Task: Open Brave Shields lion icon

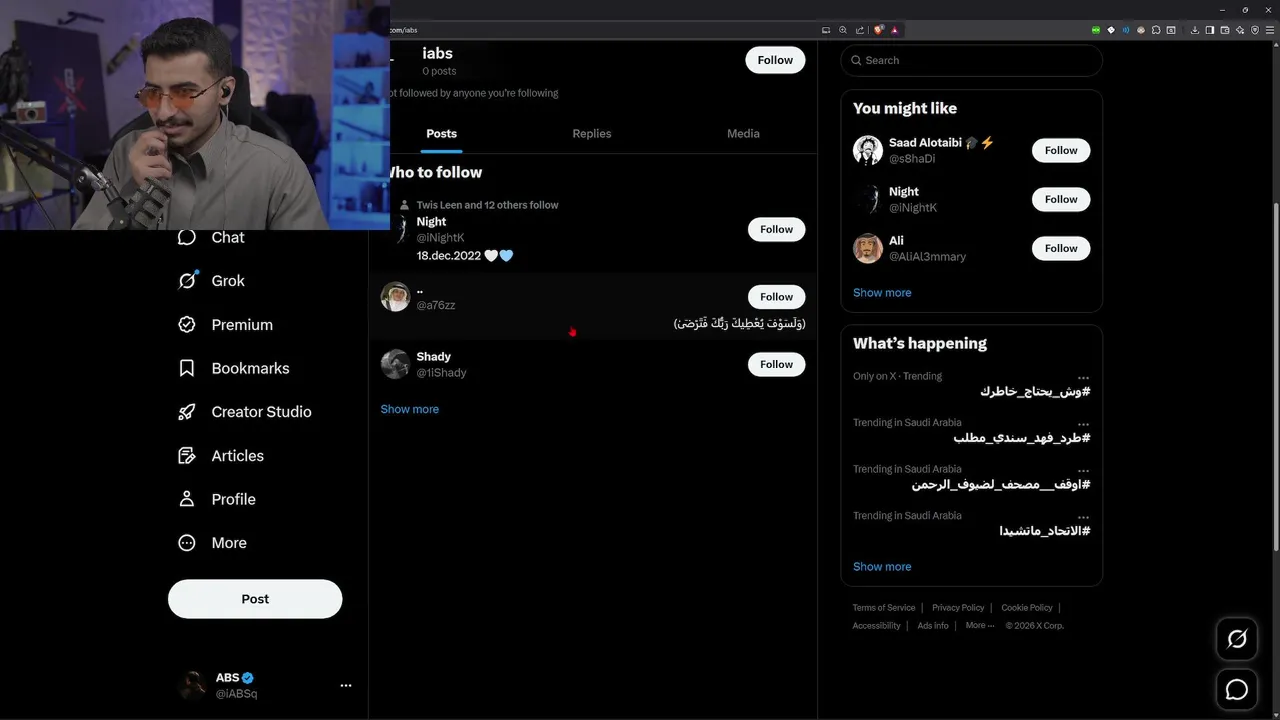Action: pos(878,30)
